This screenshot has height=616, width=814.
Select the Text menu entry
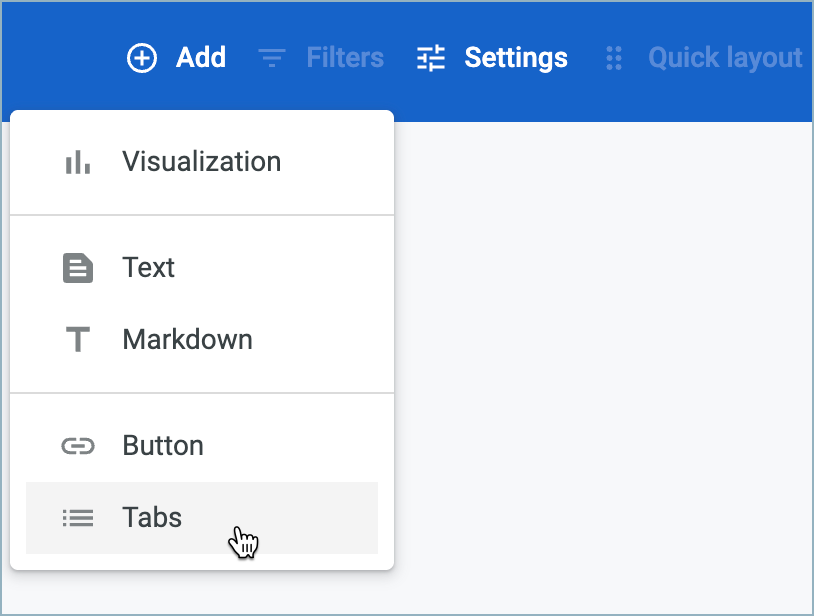tap(149, 268)
